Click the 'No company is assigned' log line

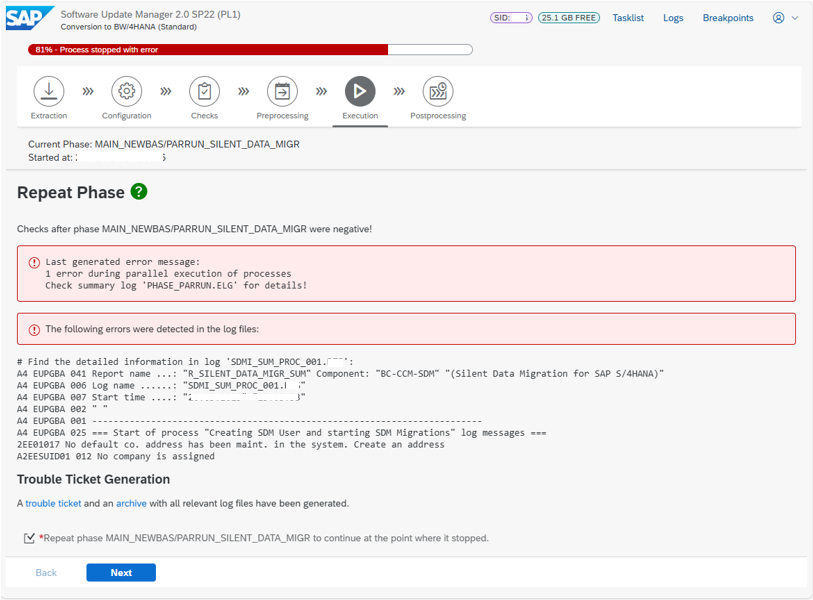[116, 456]
